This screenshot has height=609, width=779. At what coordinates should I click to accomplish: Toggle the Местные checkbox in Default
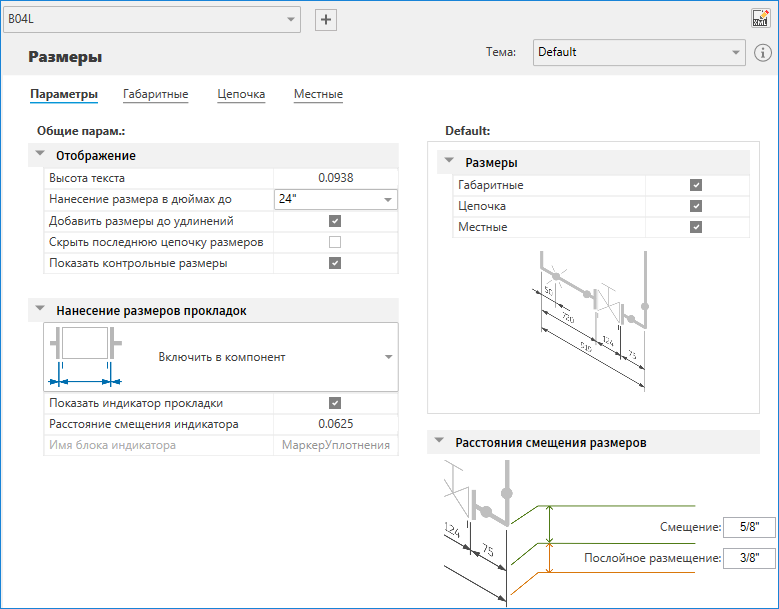pos(696,227)
